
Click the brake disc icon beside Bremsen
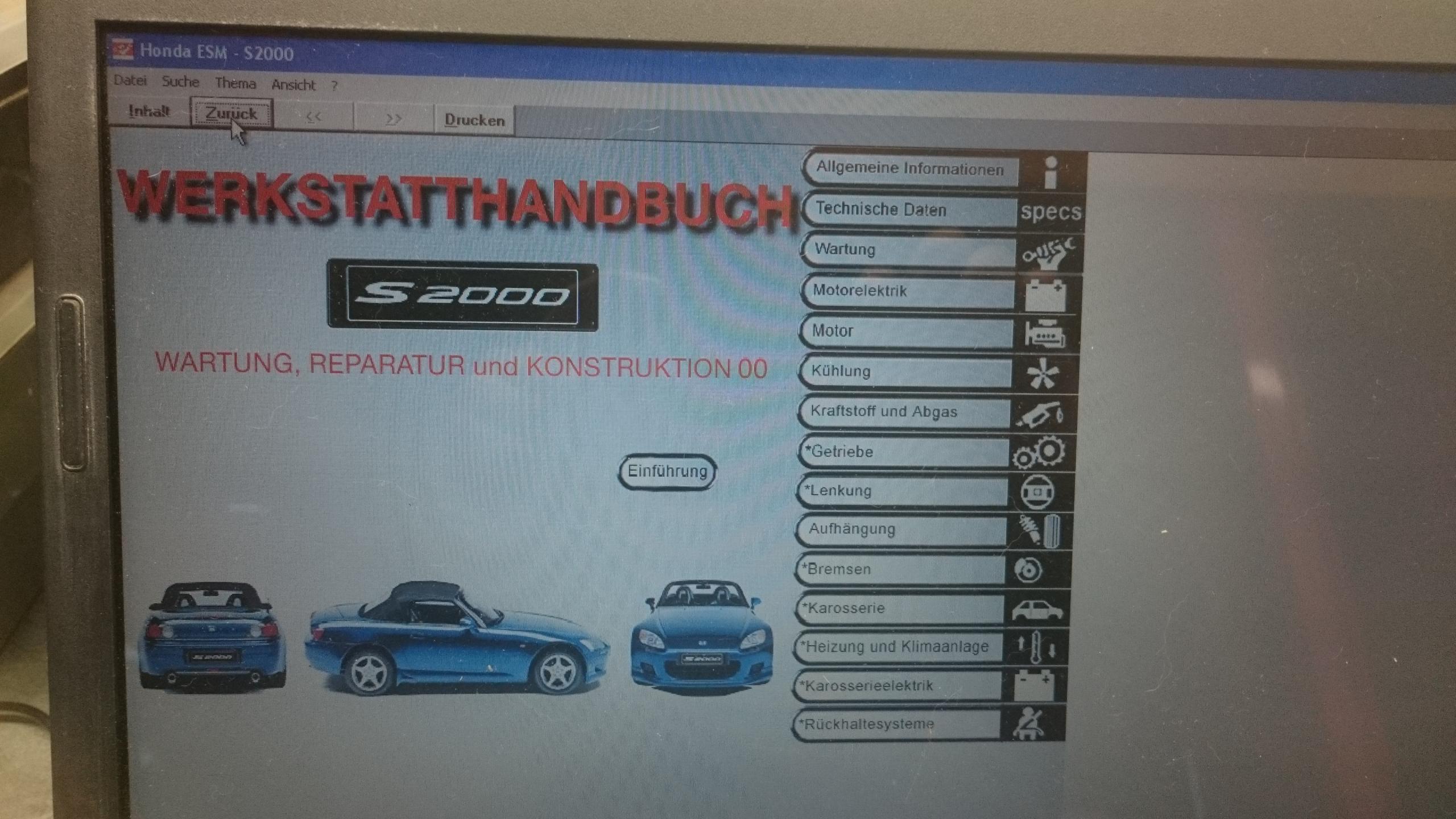click(1029, 569)
